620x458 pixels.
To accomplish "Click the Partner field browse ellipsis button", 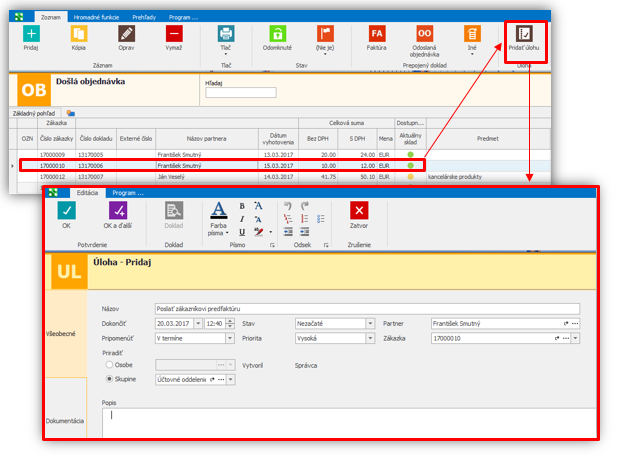I will pyautogui.click(x=575, y=324).
